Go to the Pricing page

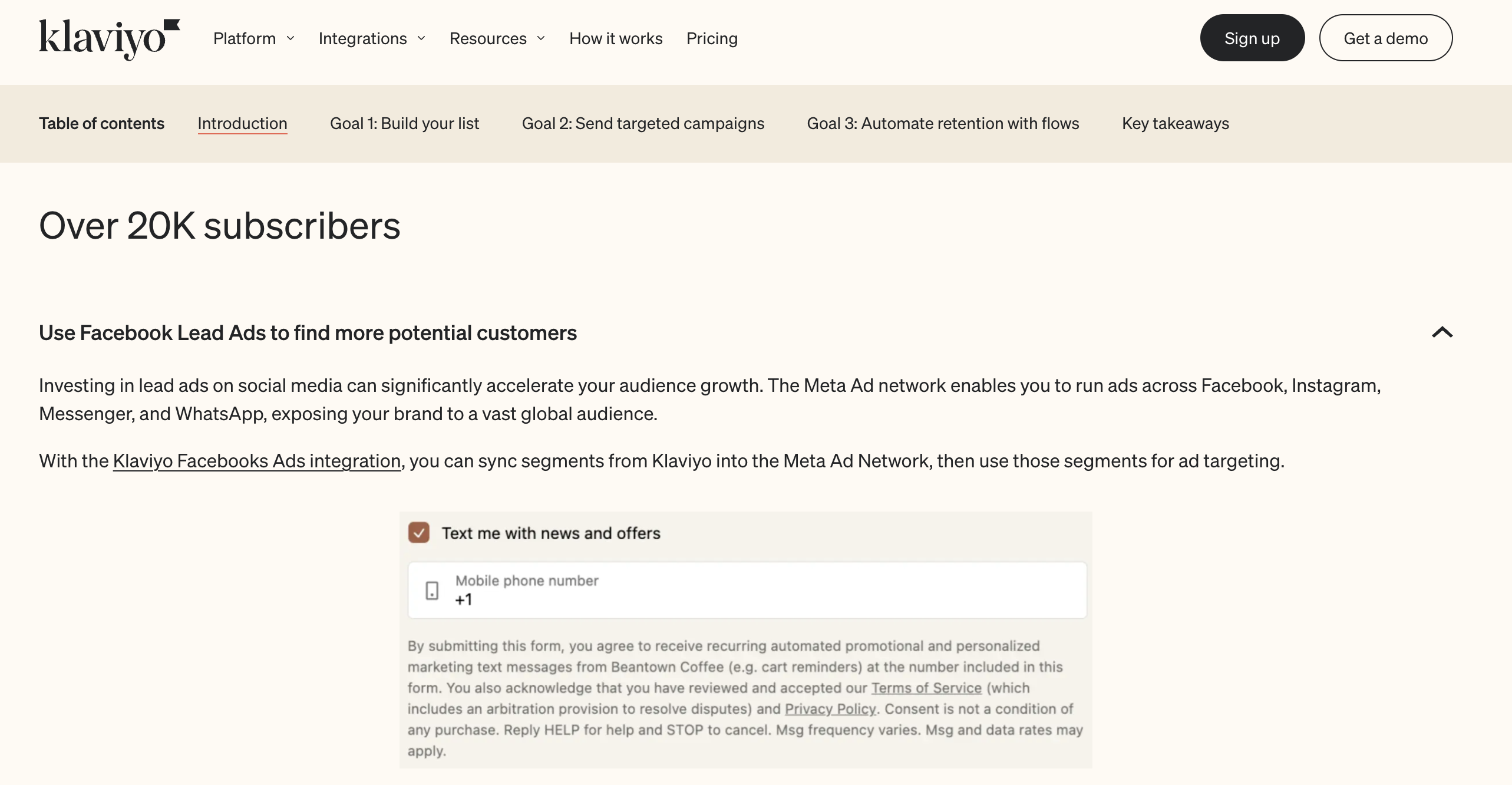pyautogui.click(x=712, y=39)
